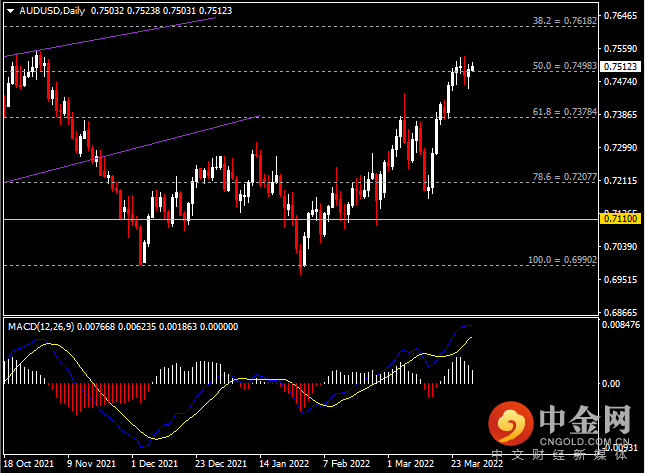Click the 1 Dec 2021 date label

click(x=154, y=464)
